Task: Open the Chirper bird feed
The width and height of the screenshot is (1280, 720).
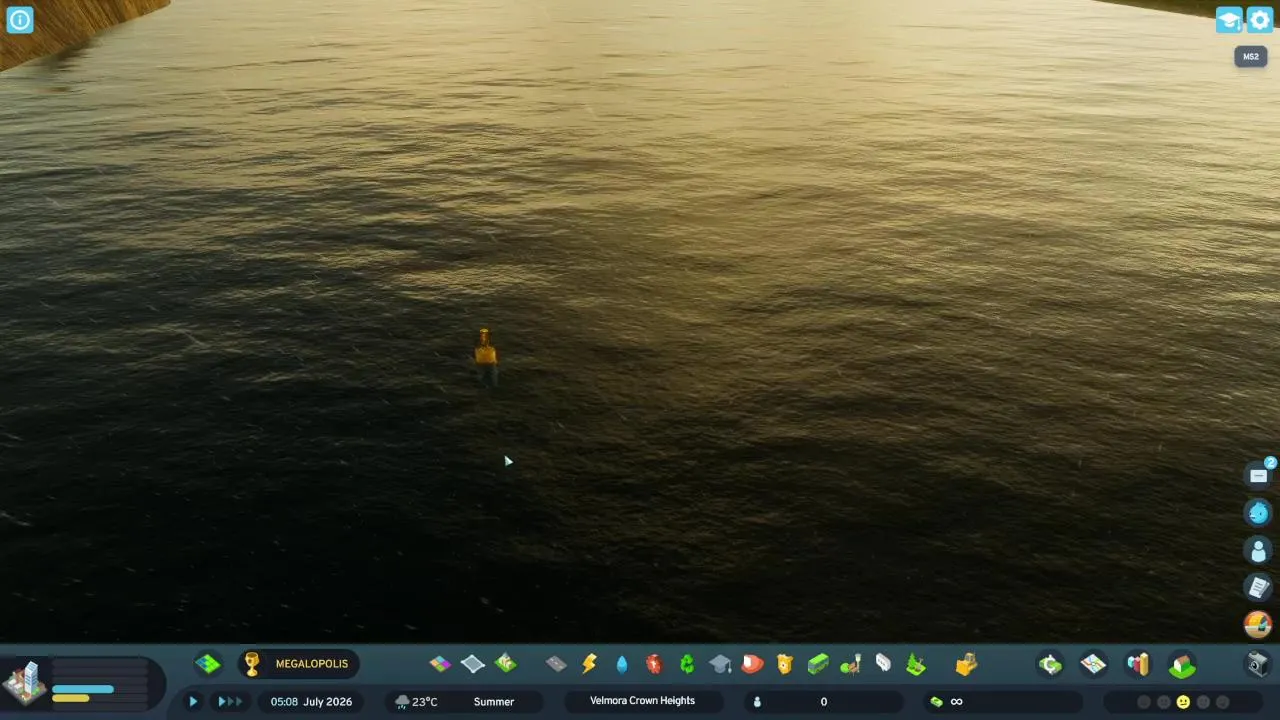Action: click(1258, 512)
